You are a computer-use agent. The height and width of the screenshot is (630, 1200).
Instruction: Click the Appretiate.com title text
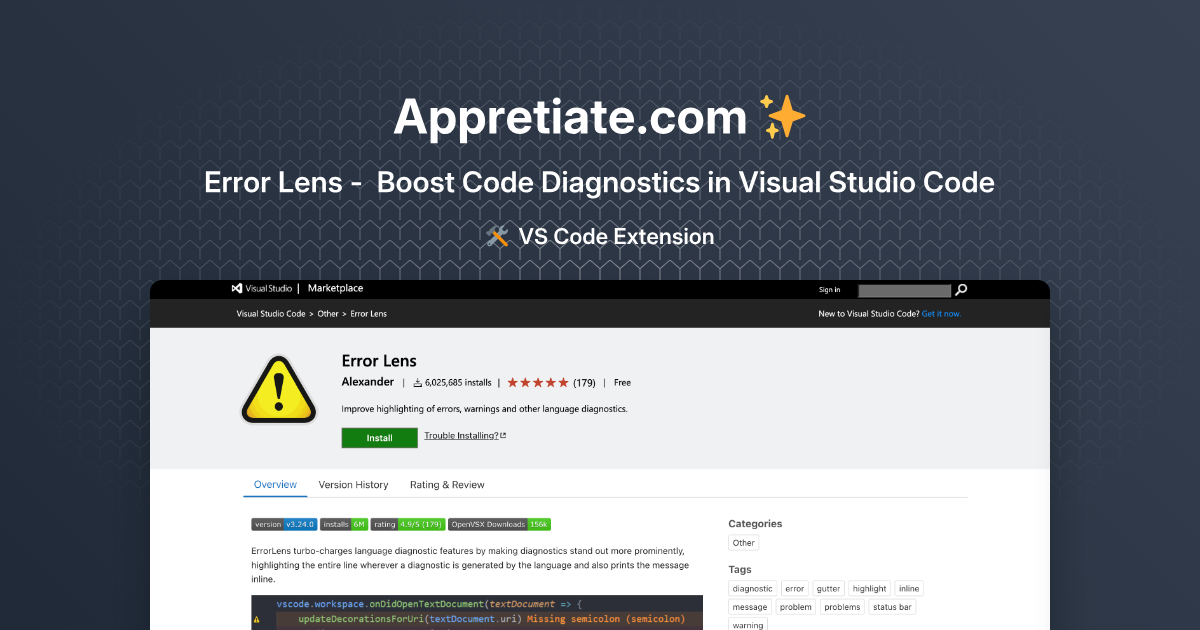pos(570,117)
